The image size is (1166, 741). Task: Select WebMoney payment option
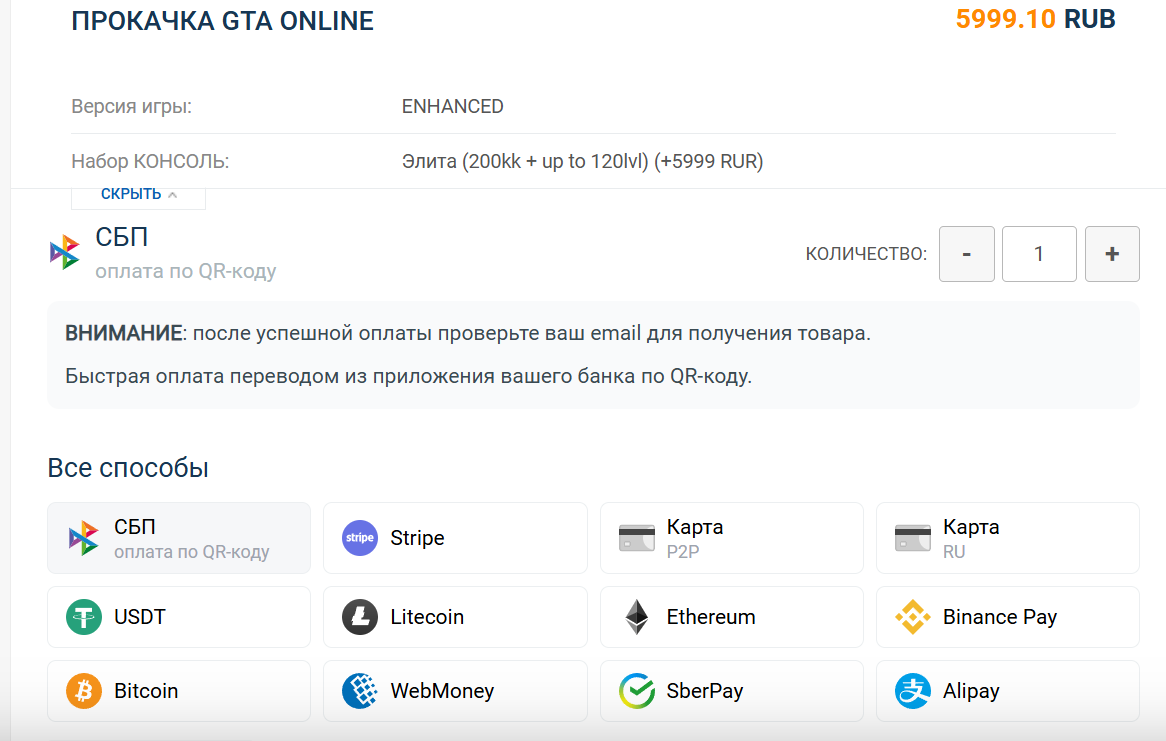pos(455,690)
